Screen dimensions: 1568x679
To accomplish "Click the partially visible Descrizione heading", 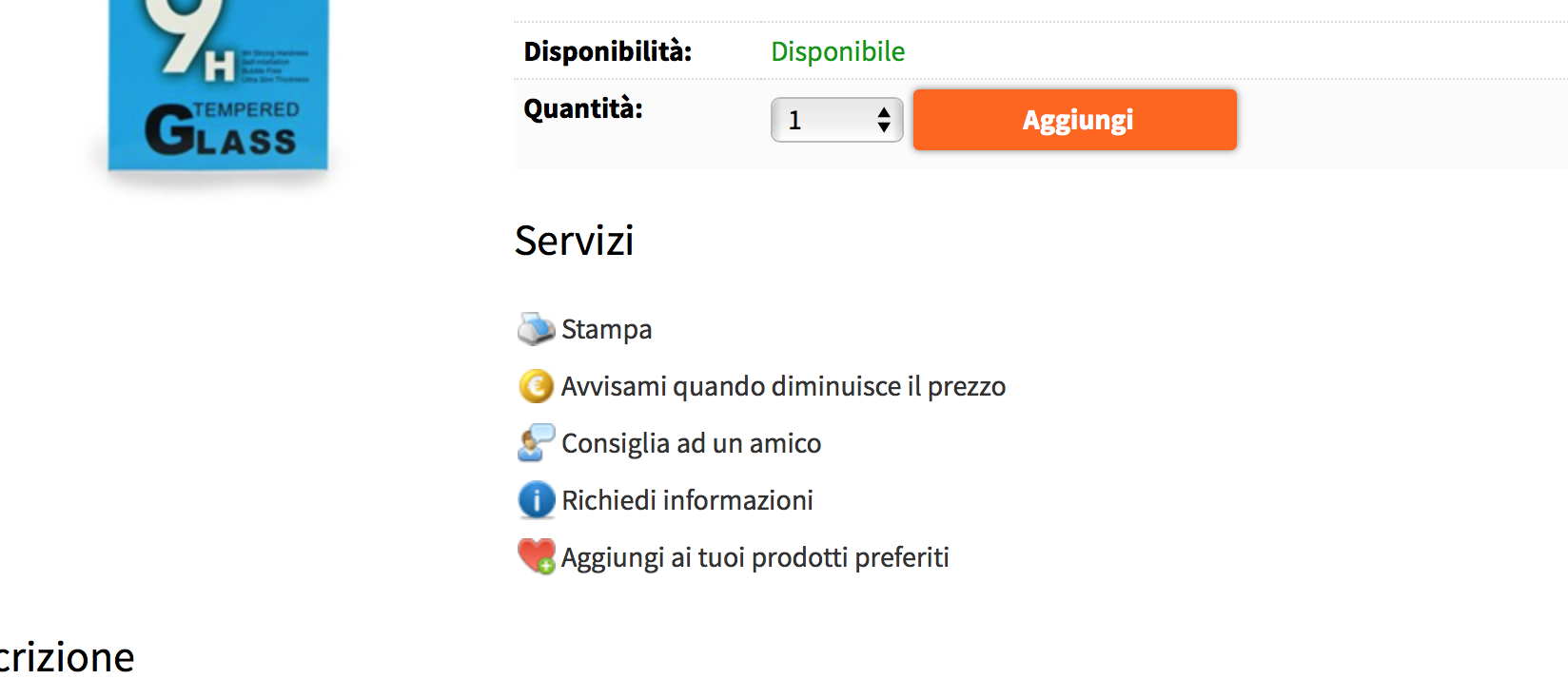I will point(67,657).
